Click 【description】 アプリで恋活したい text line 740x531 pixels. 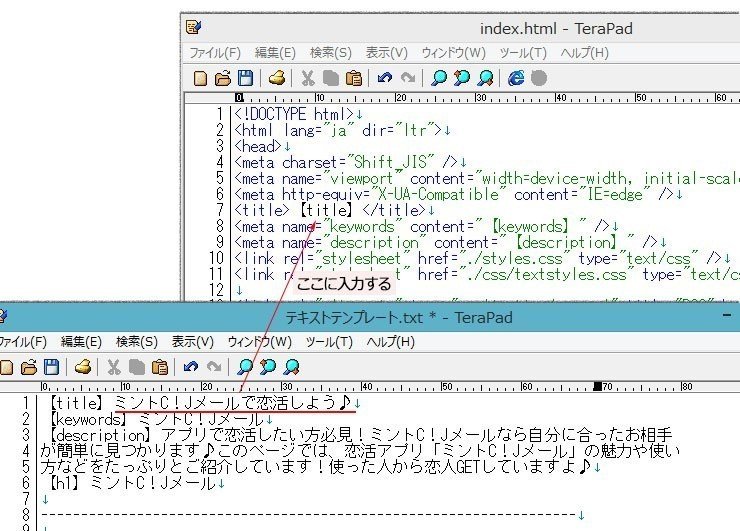[x=361, y=435]
